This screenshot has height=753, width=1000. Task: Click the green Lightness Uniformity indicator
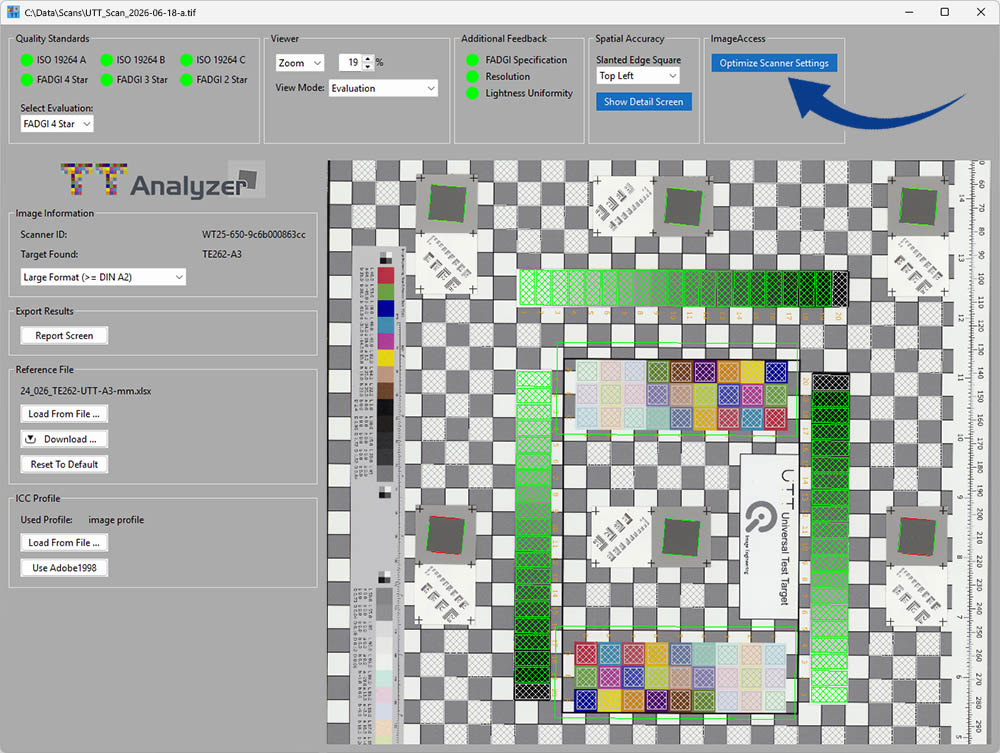(473, 93)
